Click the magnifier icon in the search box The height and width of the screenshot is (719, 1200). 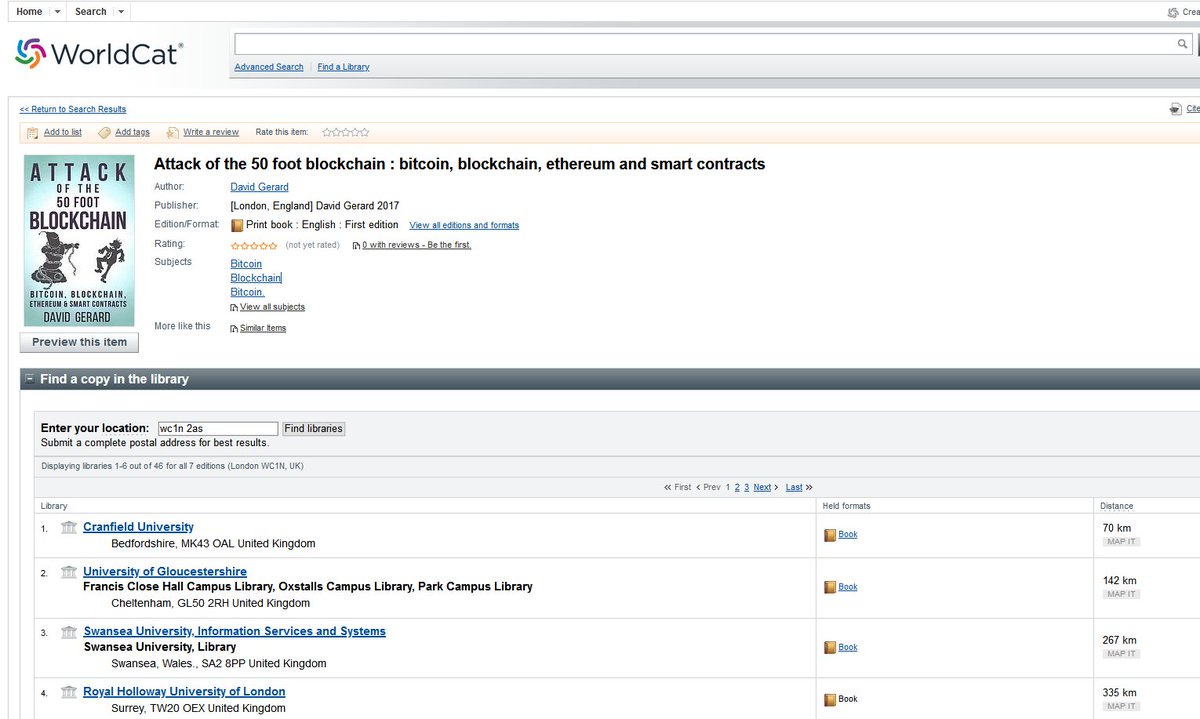(x=1182, y=44)
